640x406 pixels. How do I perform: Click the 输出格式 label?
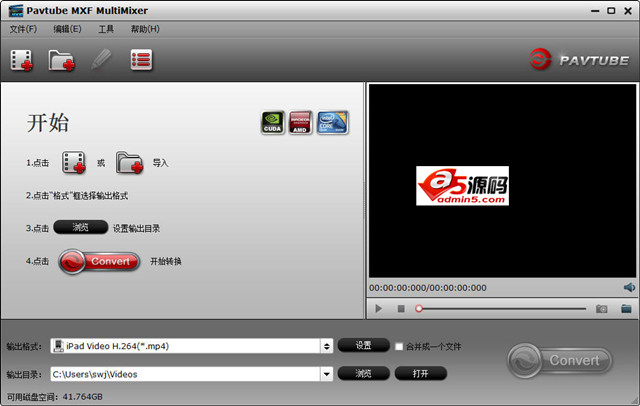[x=24, y=346]
